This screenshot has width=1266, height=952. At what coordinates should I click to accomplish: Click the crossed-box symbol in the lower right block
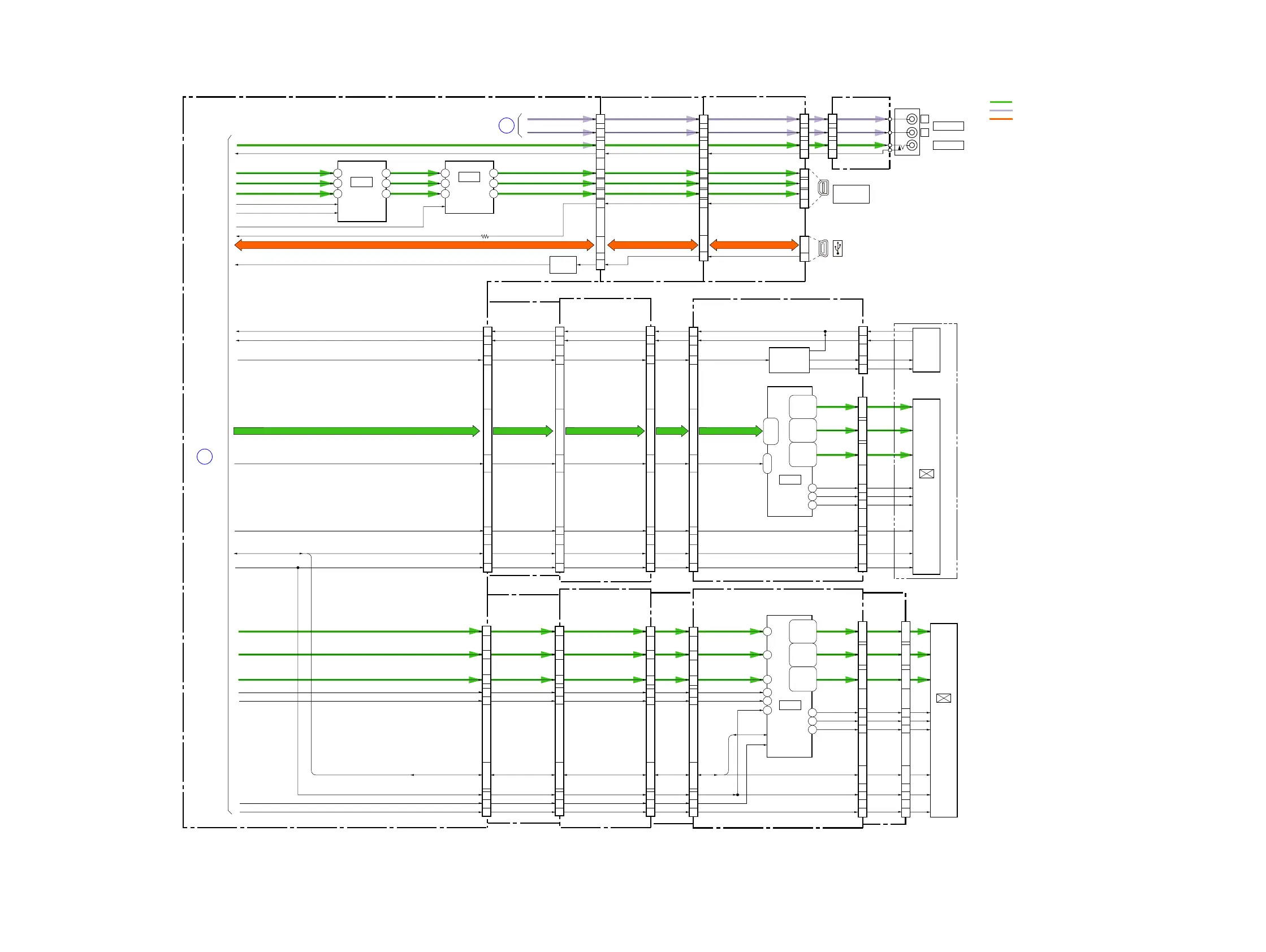pyautogui.click(x=944, y=698)
